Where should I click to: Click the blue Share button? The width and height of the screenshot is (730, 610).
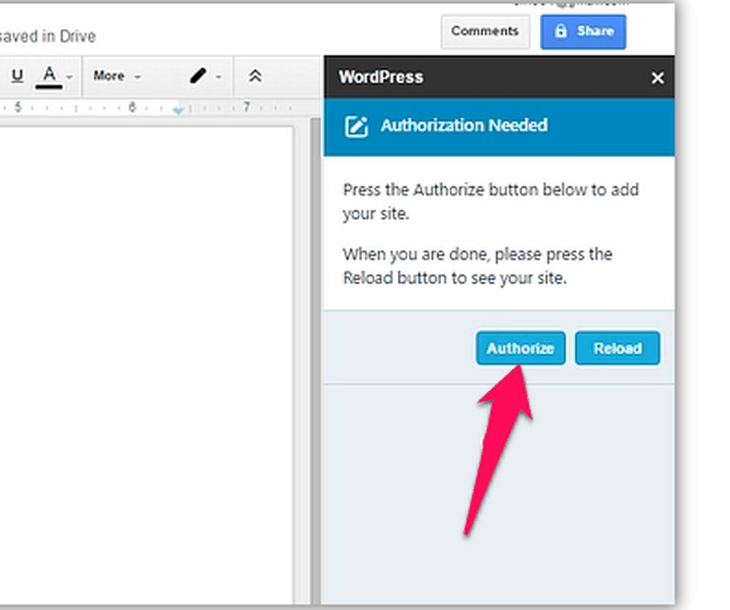[583, 31]
